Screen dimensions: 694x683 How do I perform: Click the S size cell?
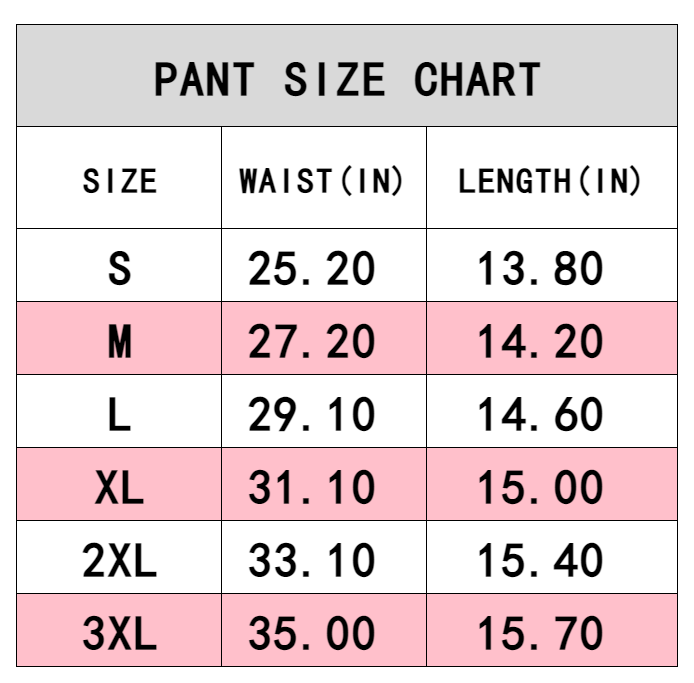click(x=120, y=268)
